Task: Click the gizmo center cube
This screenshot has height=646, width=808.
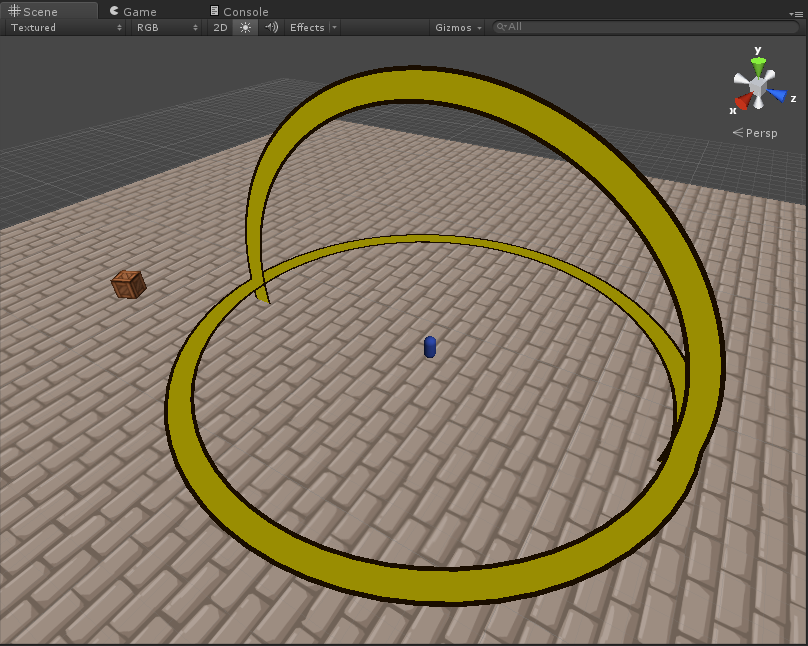Action: (758, 86)
